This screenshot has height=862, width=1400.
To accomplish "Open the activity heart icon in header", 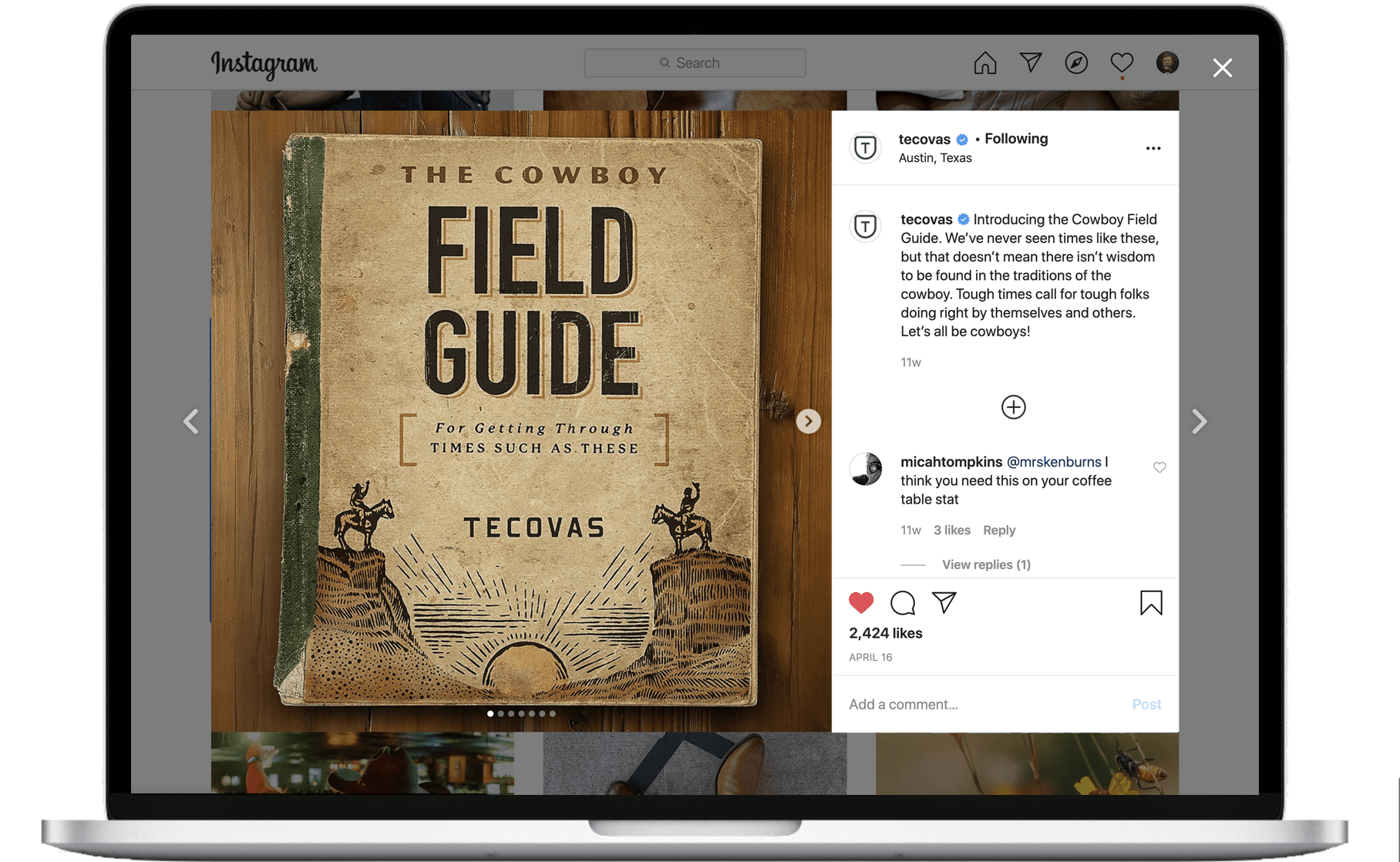I will [x=1122, y=62].
